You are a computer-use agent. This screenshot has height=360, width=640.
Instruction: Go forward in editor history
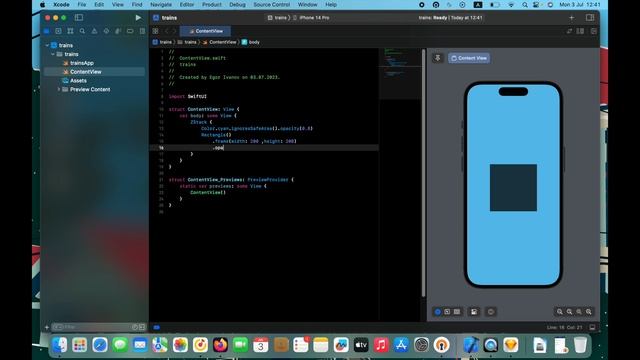click(174, 31)
